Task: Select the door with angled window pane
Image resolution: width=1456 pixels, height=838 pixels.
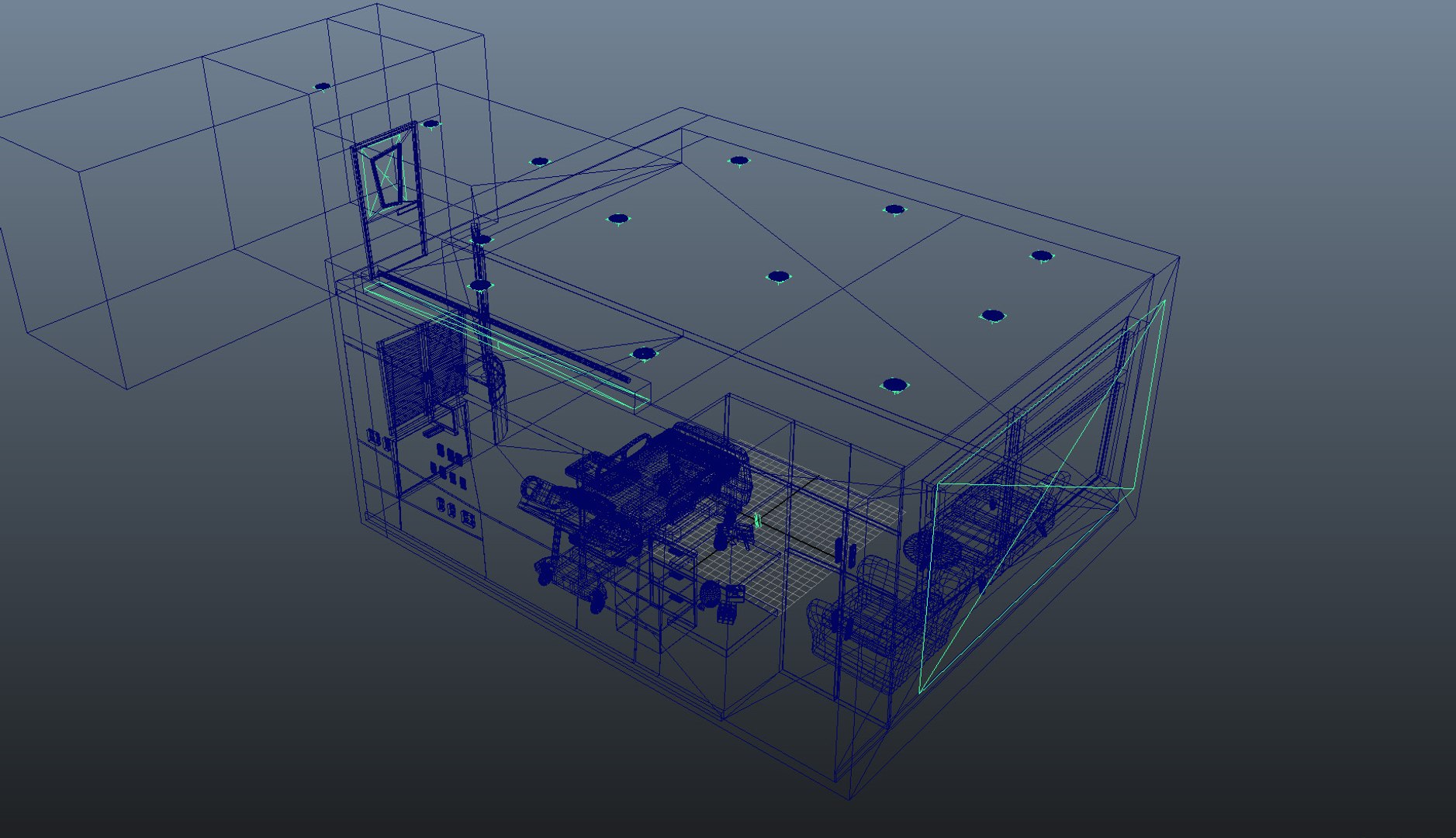Action: tap(388, 200)
